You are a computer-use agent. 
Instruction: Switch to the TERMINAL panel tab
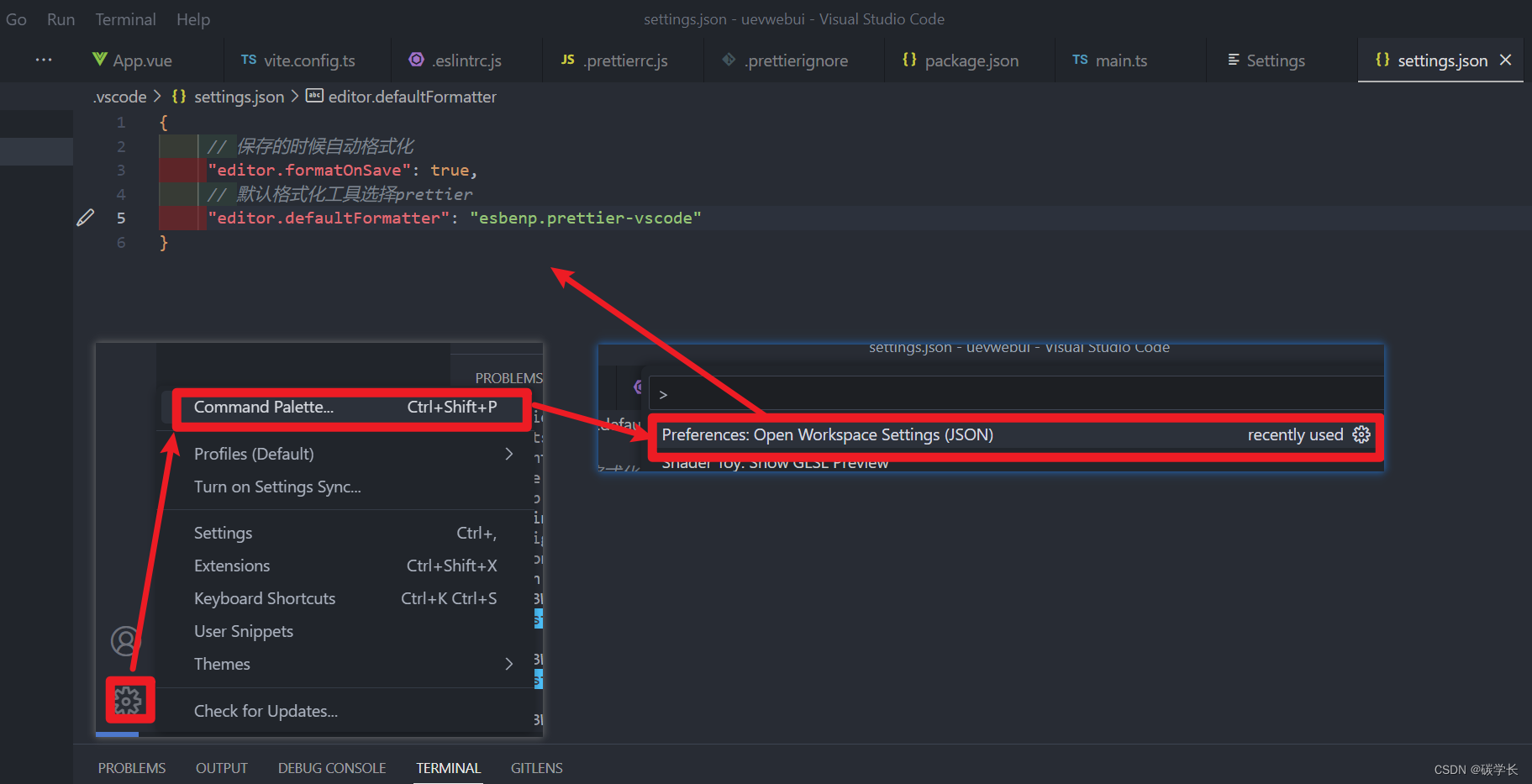tap(449, 768)
